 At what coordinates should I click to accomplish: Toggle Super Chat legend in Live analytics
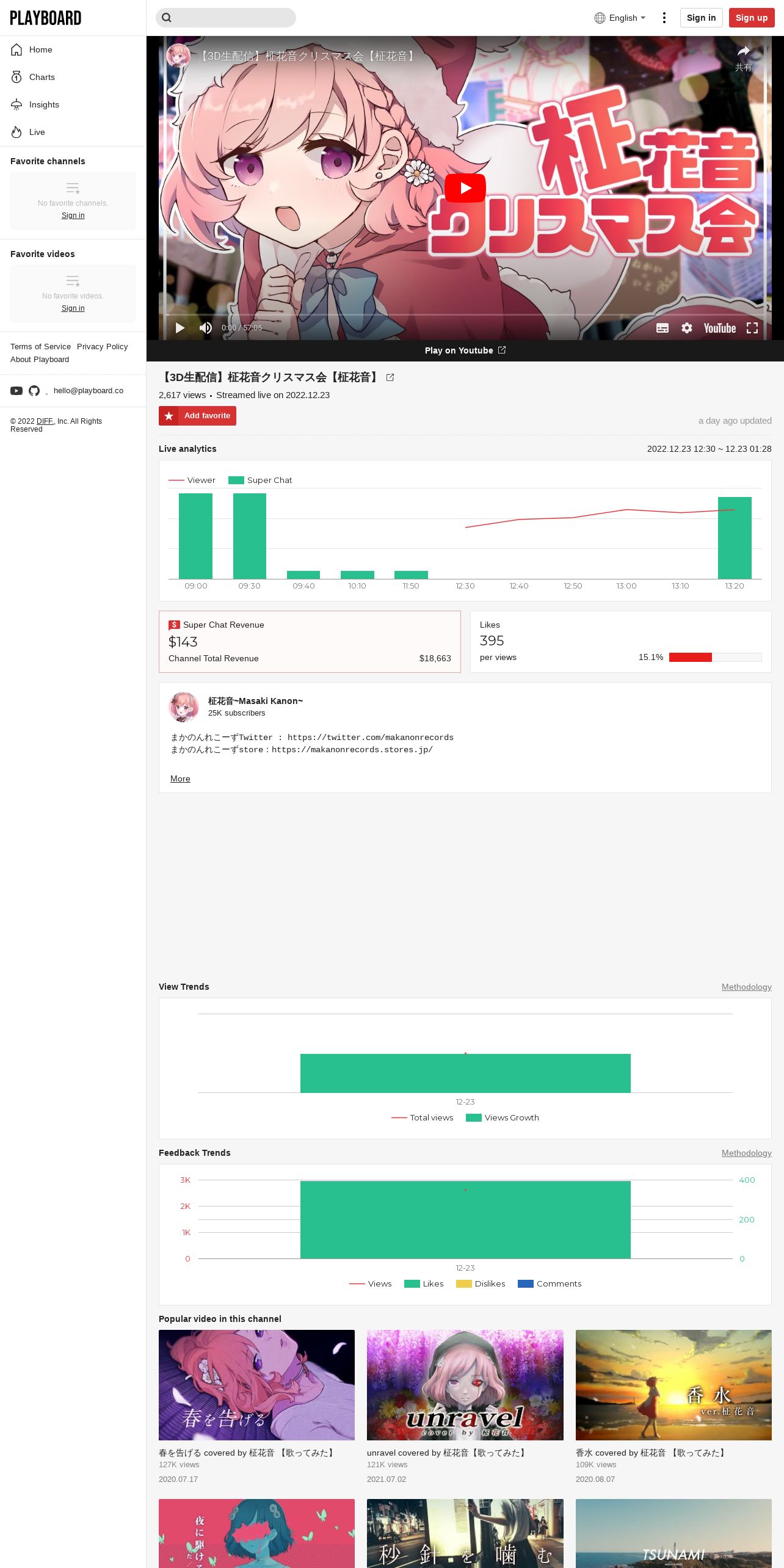pyautogui.click(x=260, y=480)
